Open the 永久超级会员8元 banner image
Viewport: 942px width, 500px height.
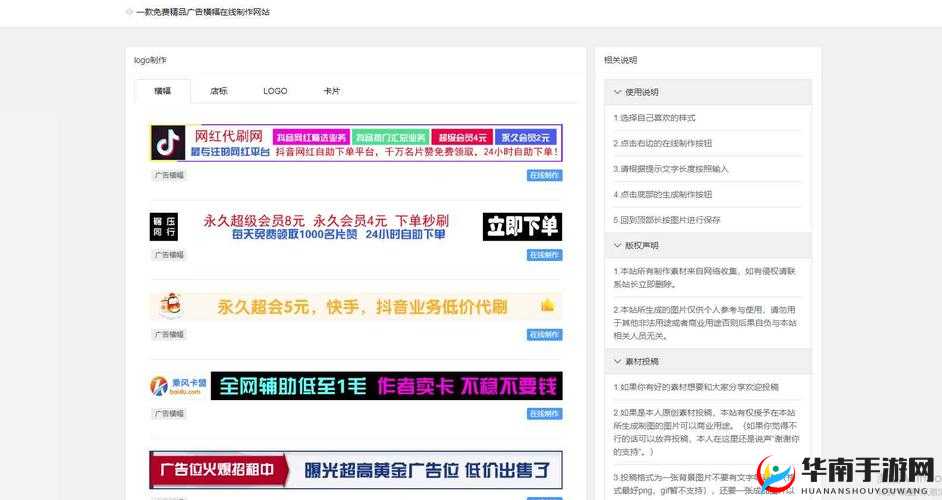[x=356, y=227]
